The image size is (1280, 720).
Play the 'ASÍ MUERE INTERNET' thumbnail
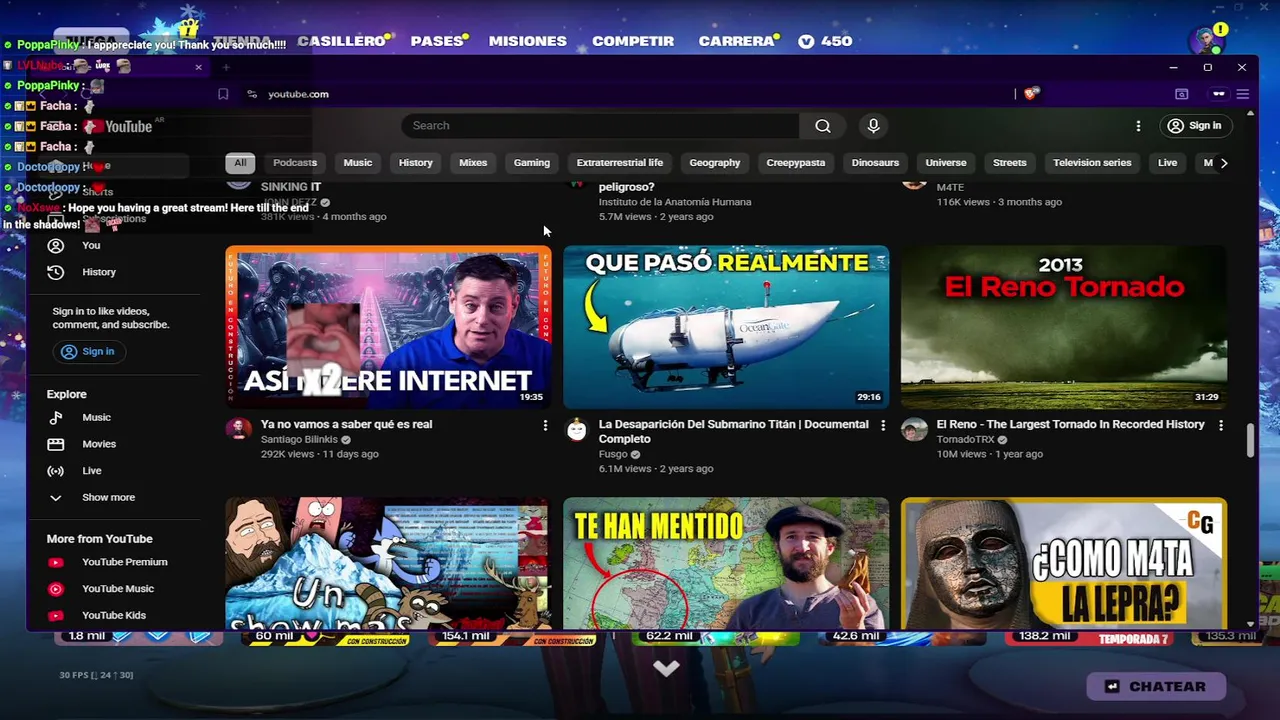coord(388,327)
